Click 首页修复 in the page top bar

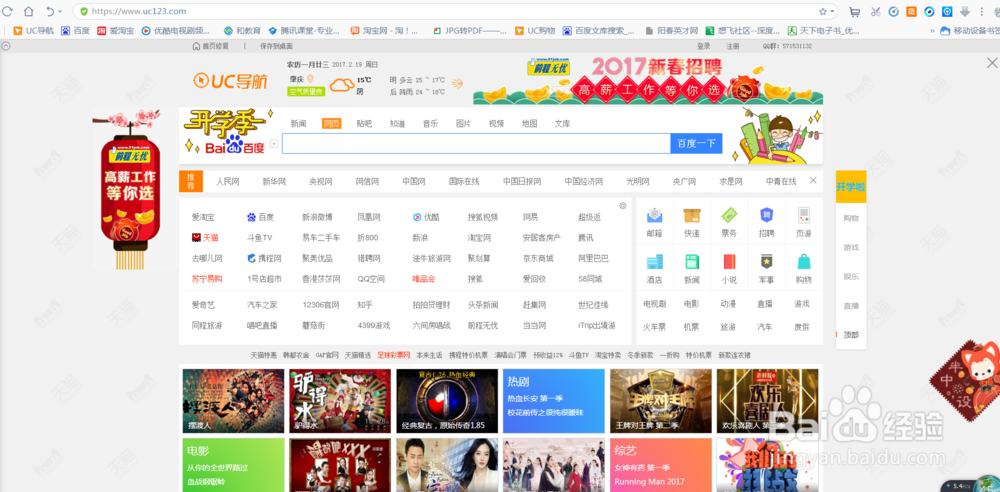(210, 46)
